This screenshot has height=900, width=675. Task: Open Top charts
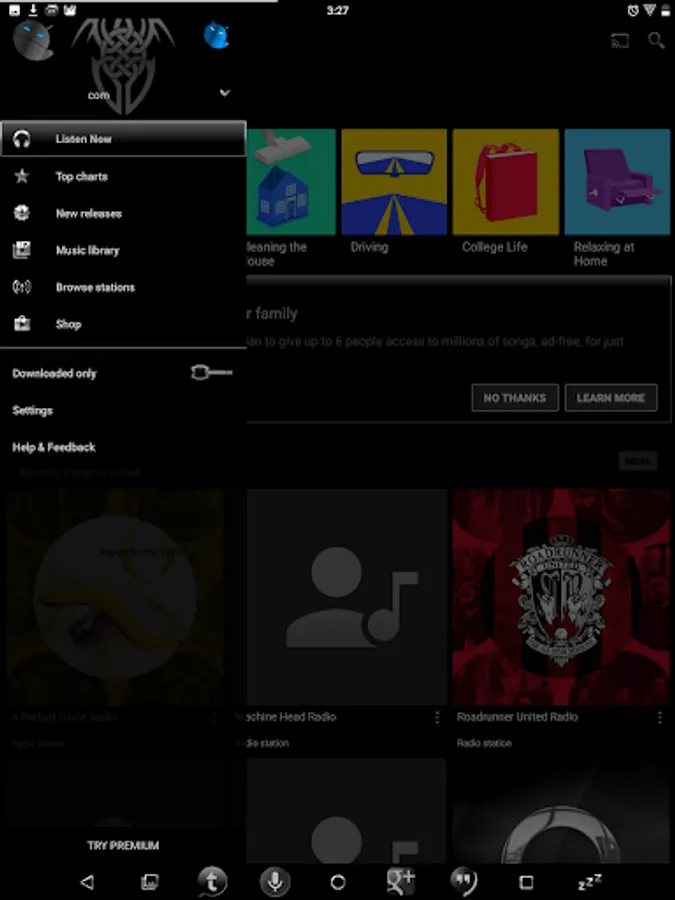pyautogui.click(x=123, y=176)
